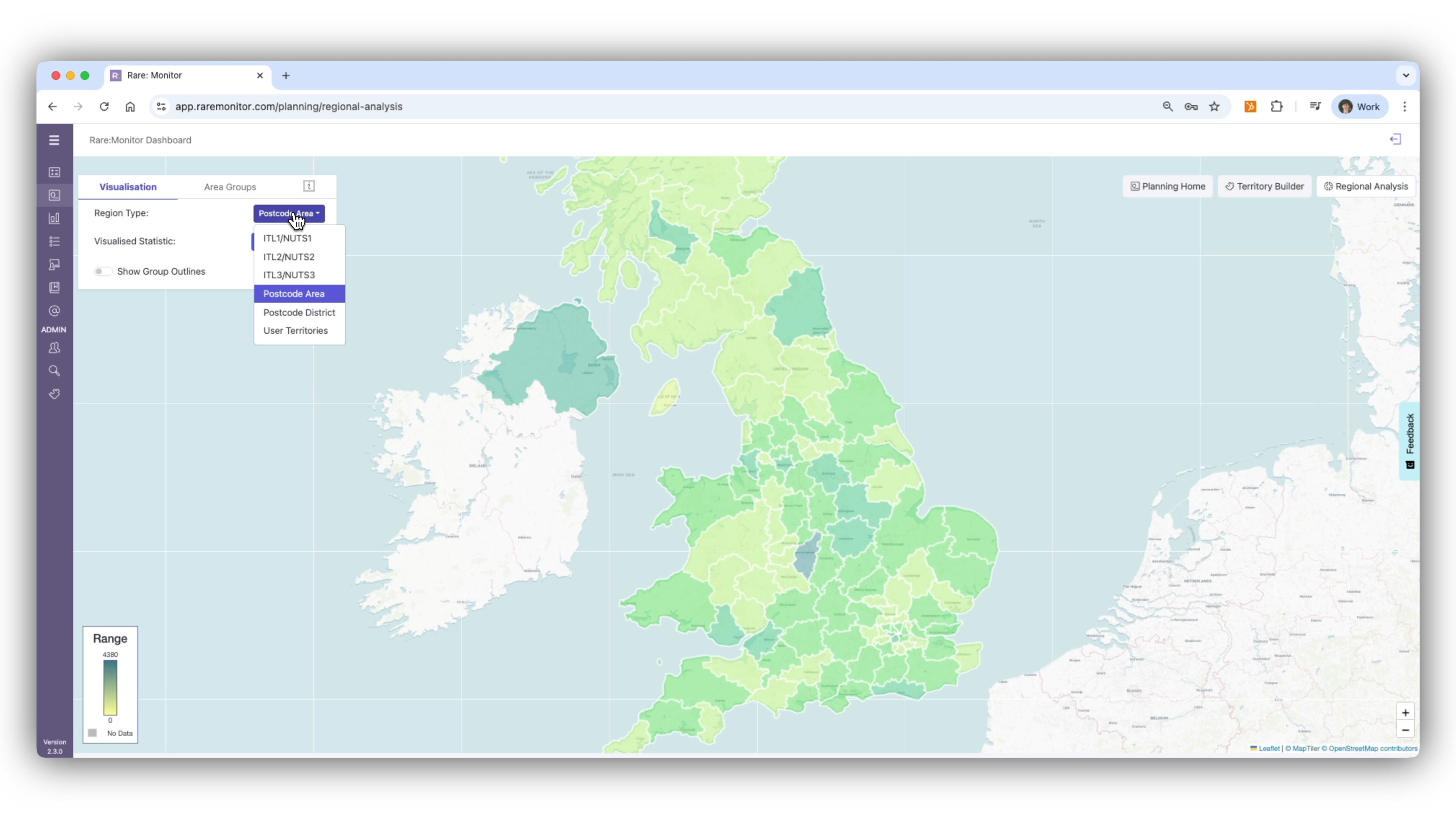The height and width of the screenshot is (819, 1456).
Task: Open a new browser tab
Action: (x=286, y=75)
